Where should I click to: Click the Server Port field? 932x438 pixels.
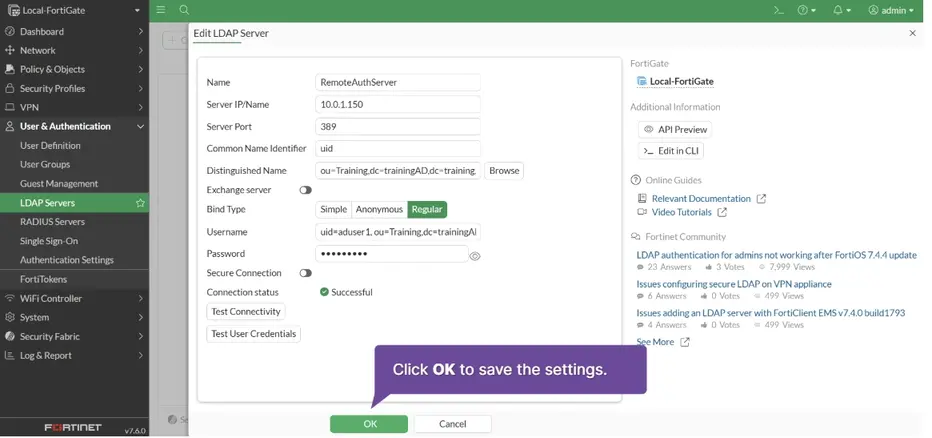[398, 127]
